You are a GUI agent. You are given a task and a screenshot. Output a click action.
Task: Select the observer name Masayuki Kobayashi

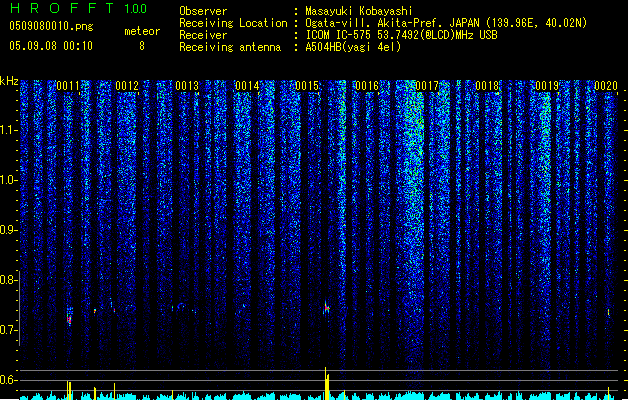click(x=359, y=11)
